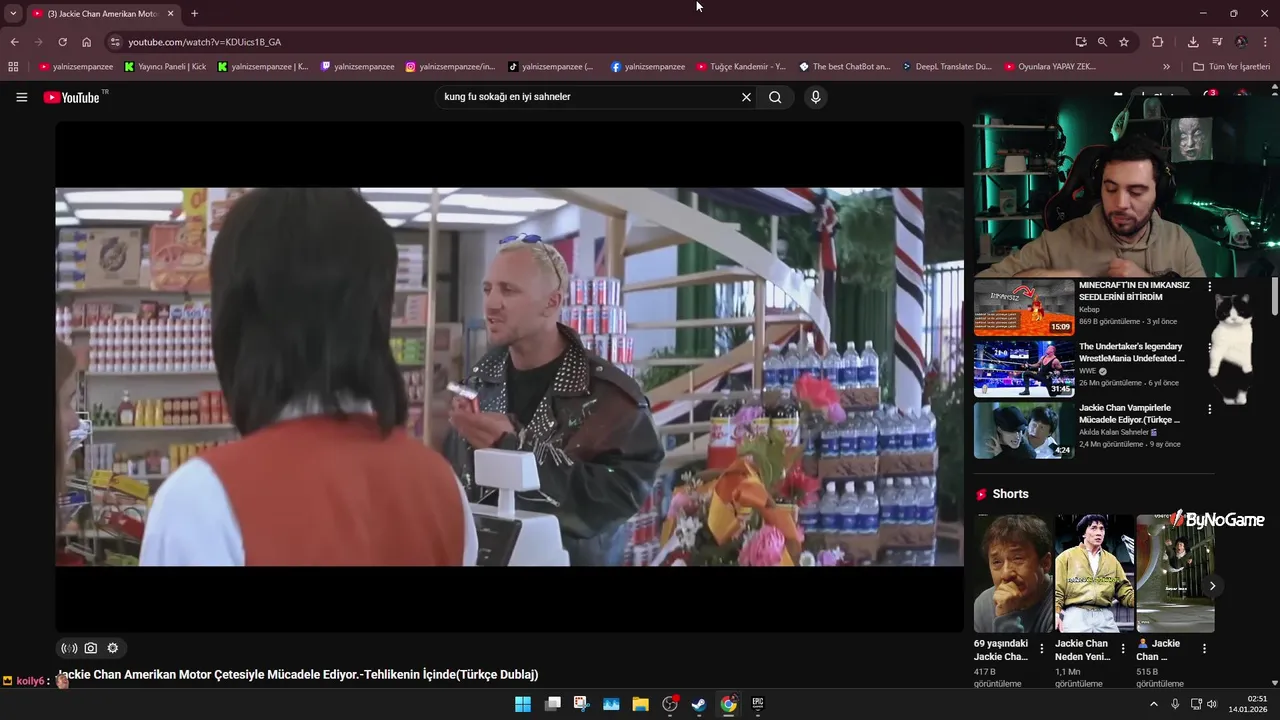Open options for 69 yaşındaki Jackie Chan short
Image resolution: width=1280 pixels, height=720 pixels.
pyautogui.click(x=1042, y=649)
